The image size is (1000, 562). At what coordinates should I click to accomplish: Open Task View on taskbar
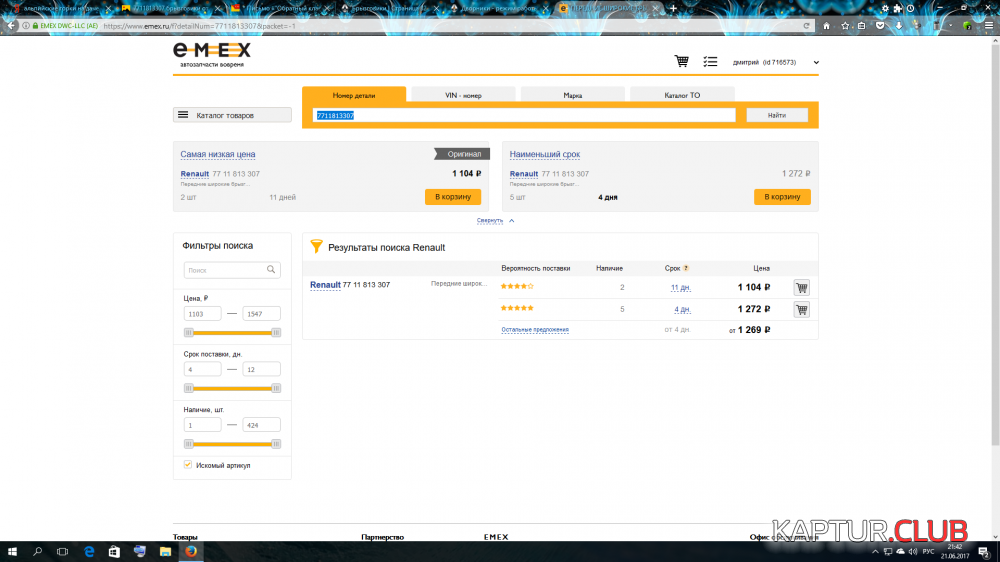coord(62,552)
